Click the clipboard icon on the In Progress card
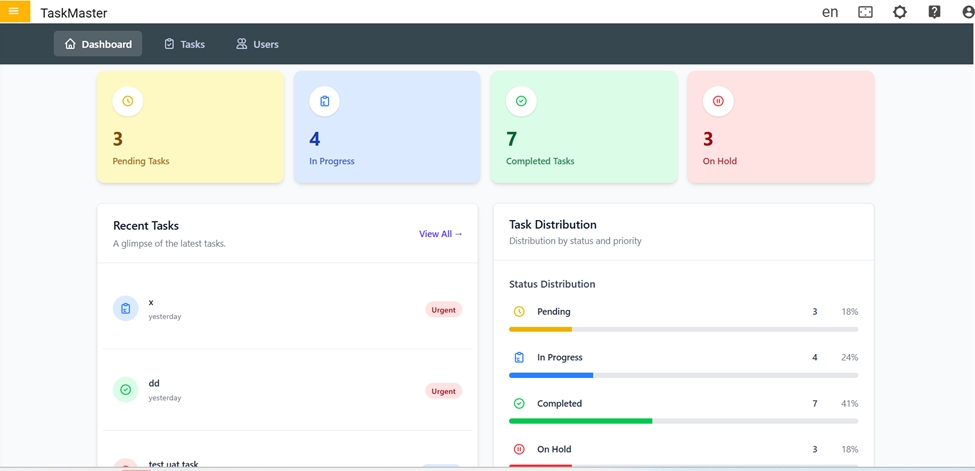Screen dimensions: 975x471 325,101
